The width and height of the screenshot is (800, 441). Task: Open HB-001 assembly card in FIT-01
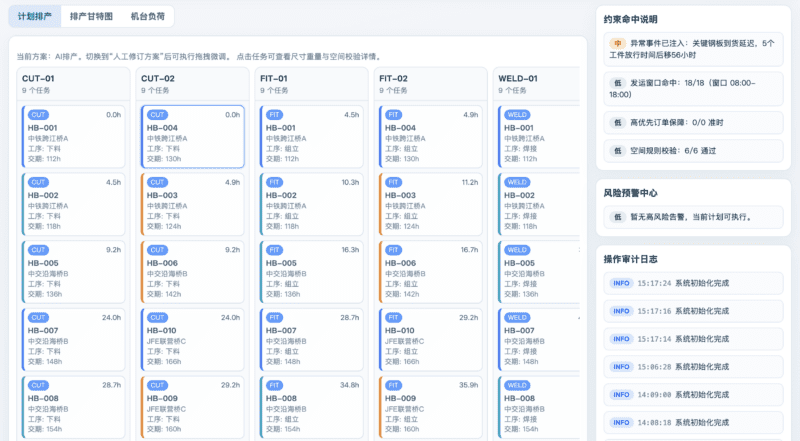[x=312, y=136]
